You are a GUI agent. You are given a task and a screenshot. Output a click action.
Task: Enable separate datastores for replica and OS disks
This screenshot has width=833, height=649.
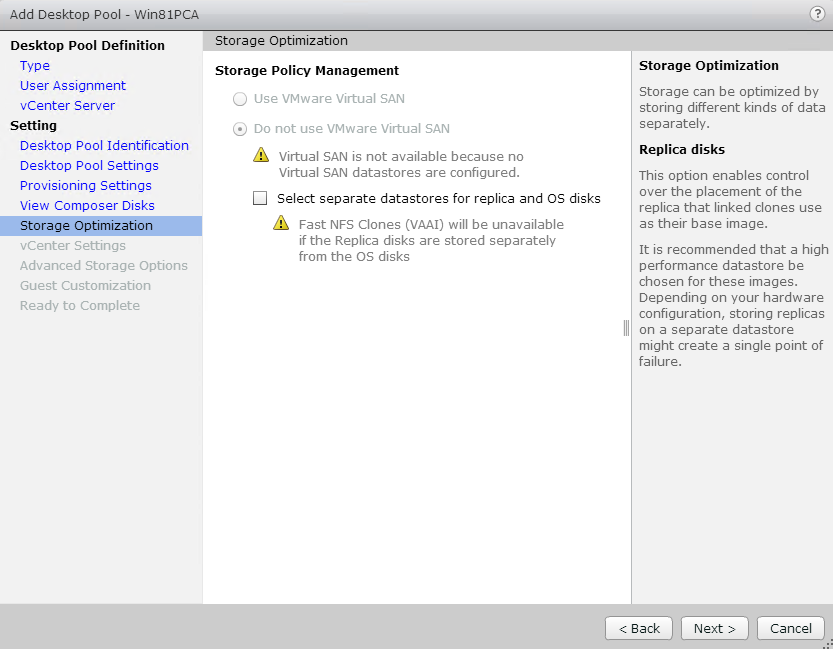click(x=260, y=198)
